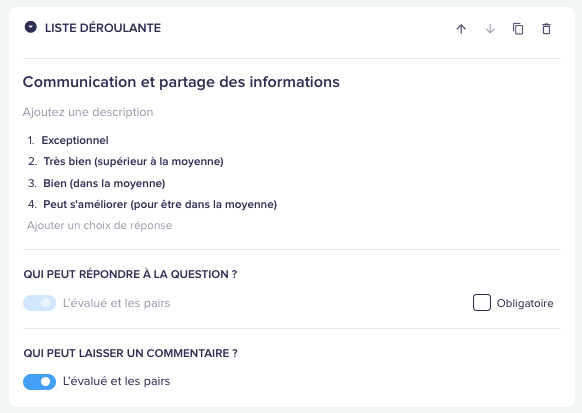This screenshot has width=582, height=413.
Task: Duplicate the question with the copy icon
Action: (x=518, y=29)
